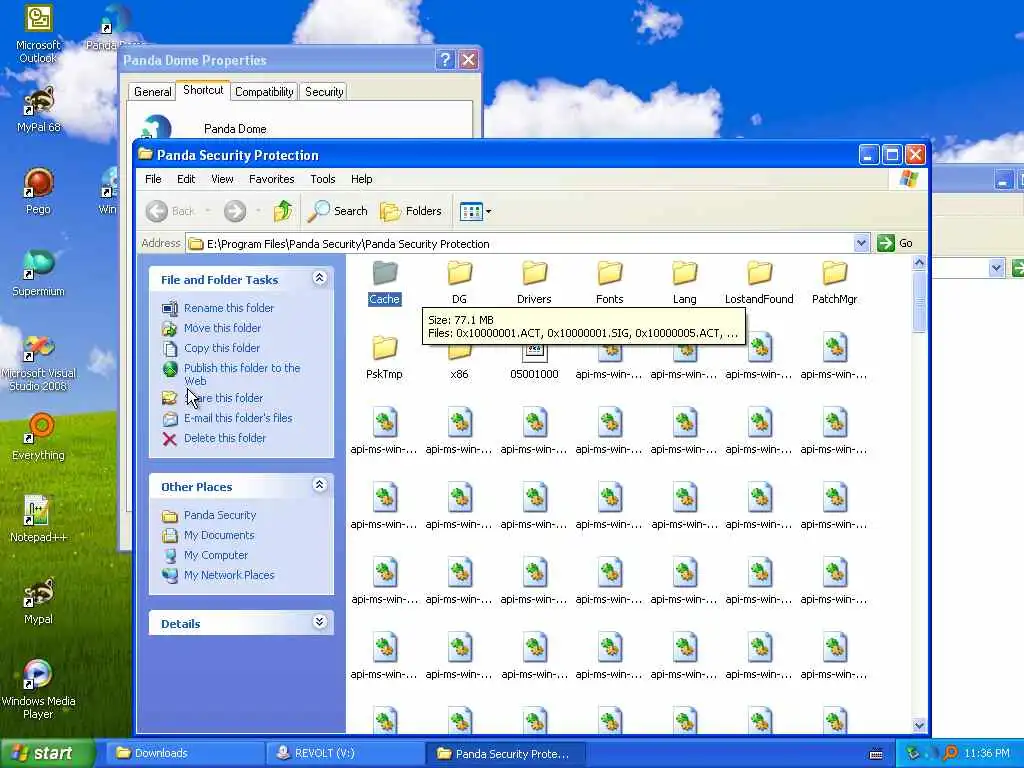The height and width of the screenshot is (768, 1024).
Task: Click the Forward navigation button
Action: (235, 211)
